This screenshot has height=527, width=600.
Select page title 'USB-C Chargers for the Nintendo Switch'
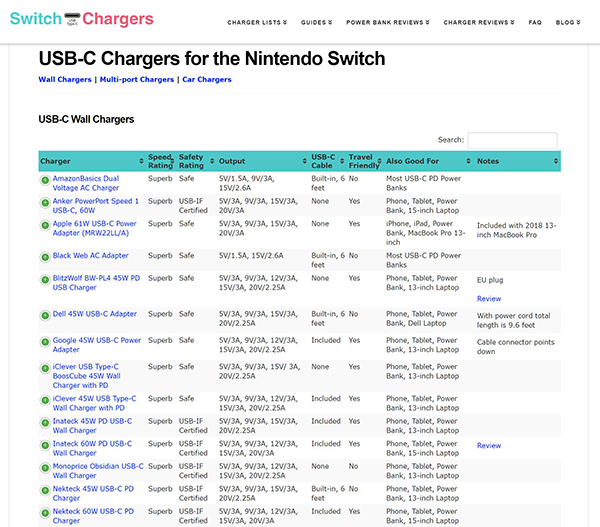pos(212,59)
